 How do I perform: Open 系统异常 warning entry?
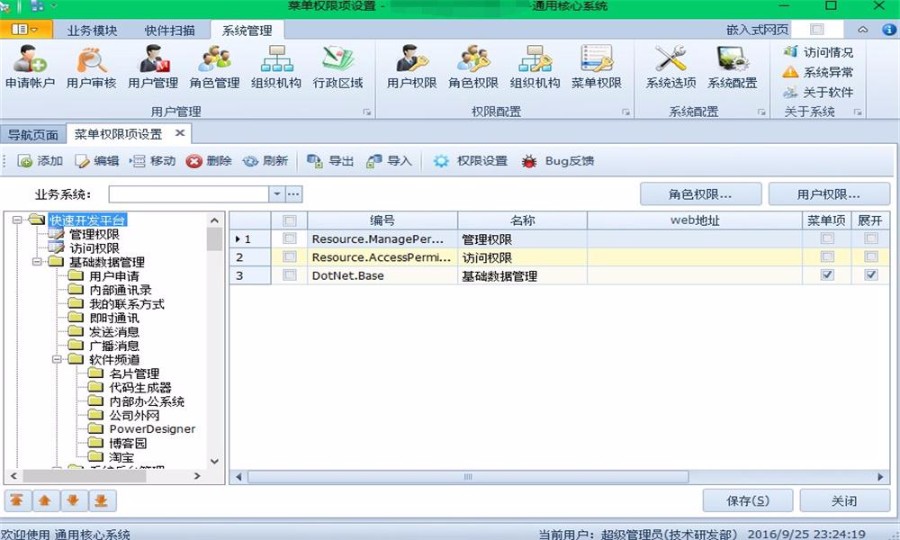(819, 72)
